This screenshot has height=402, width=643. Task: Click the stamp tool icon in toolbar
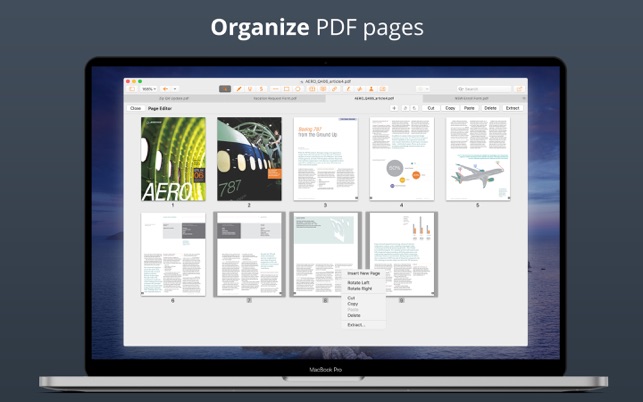coord(371,89)
